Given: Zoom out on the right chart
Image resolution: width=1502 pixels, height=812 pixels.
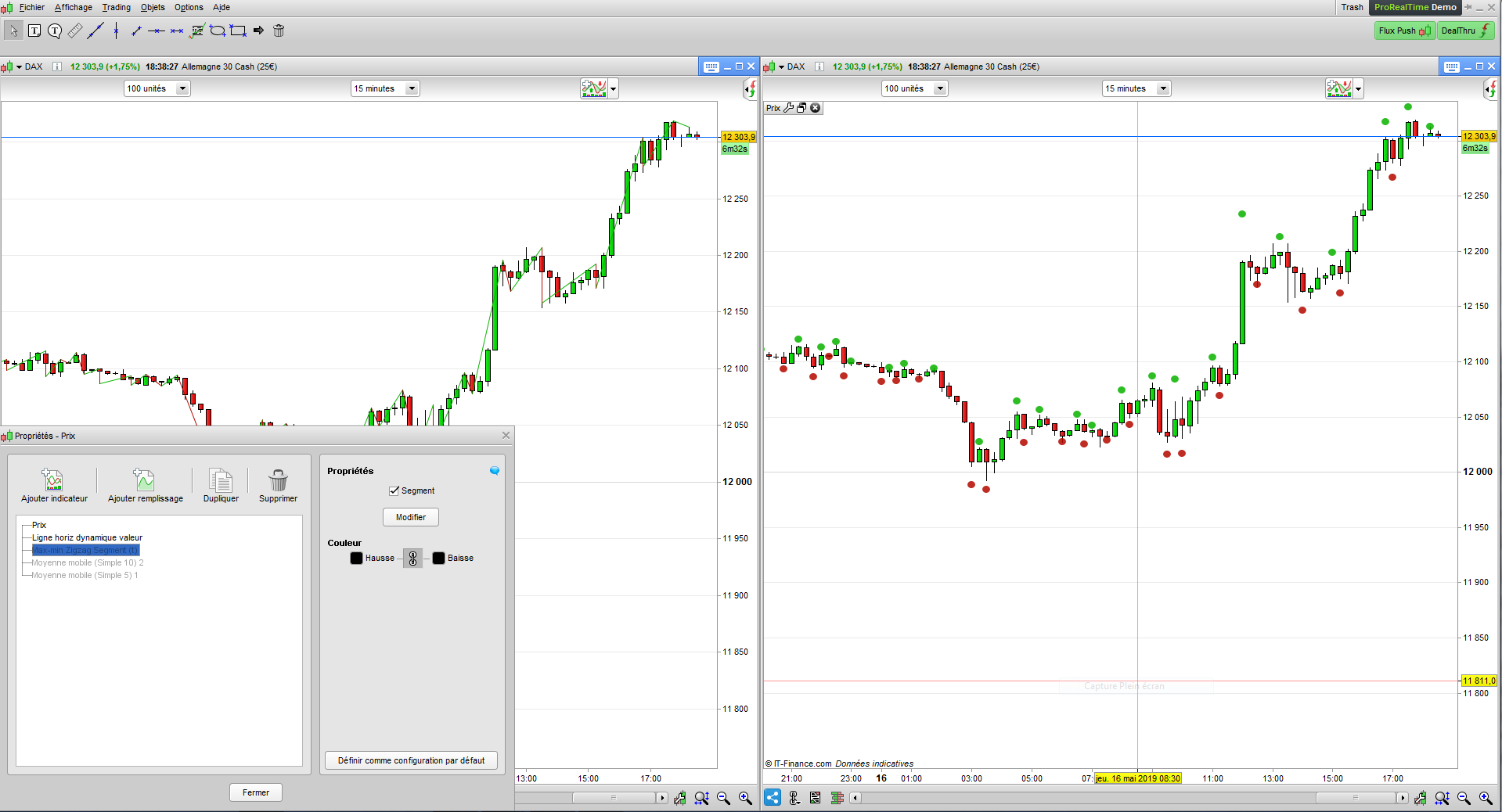Looking at the screenshot, I should [1464, 798].
